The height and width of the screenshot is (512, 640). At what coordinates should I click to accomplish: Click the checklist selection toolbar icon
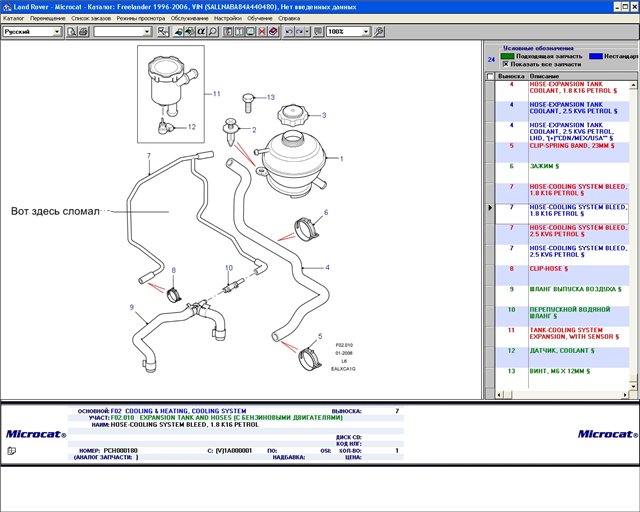click(x=163, y=31)
